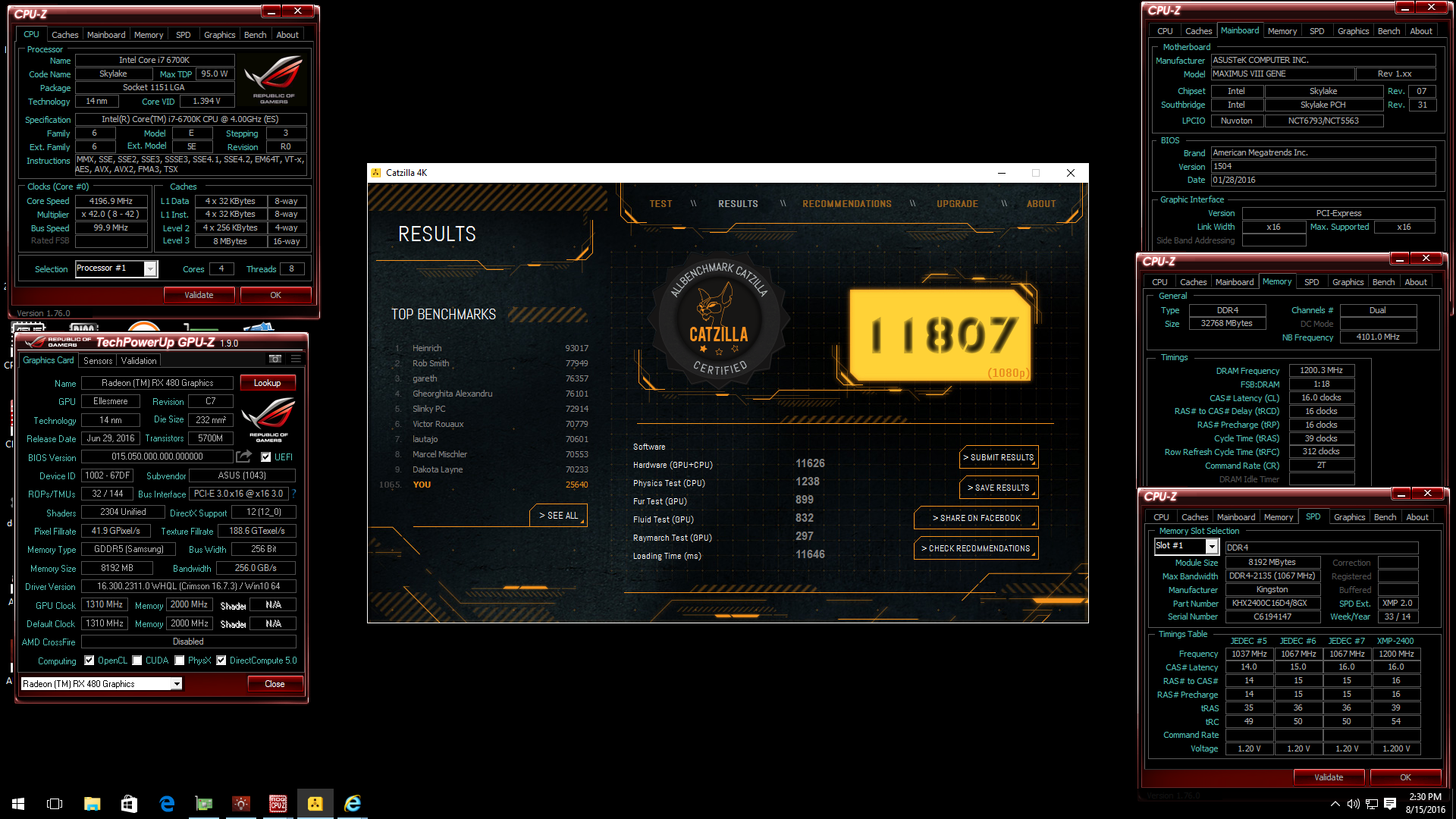This screenshot has height=819, width=1456.
Task: Click the bus interface question mark icon
Action: coord(293,494)
